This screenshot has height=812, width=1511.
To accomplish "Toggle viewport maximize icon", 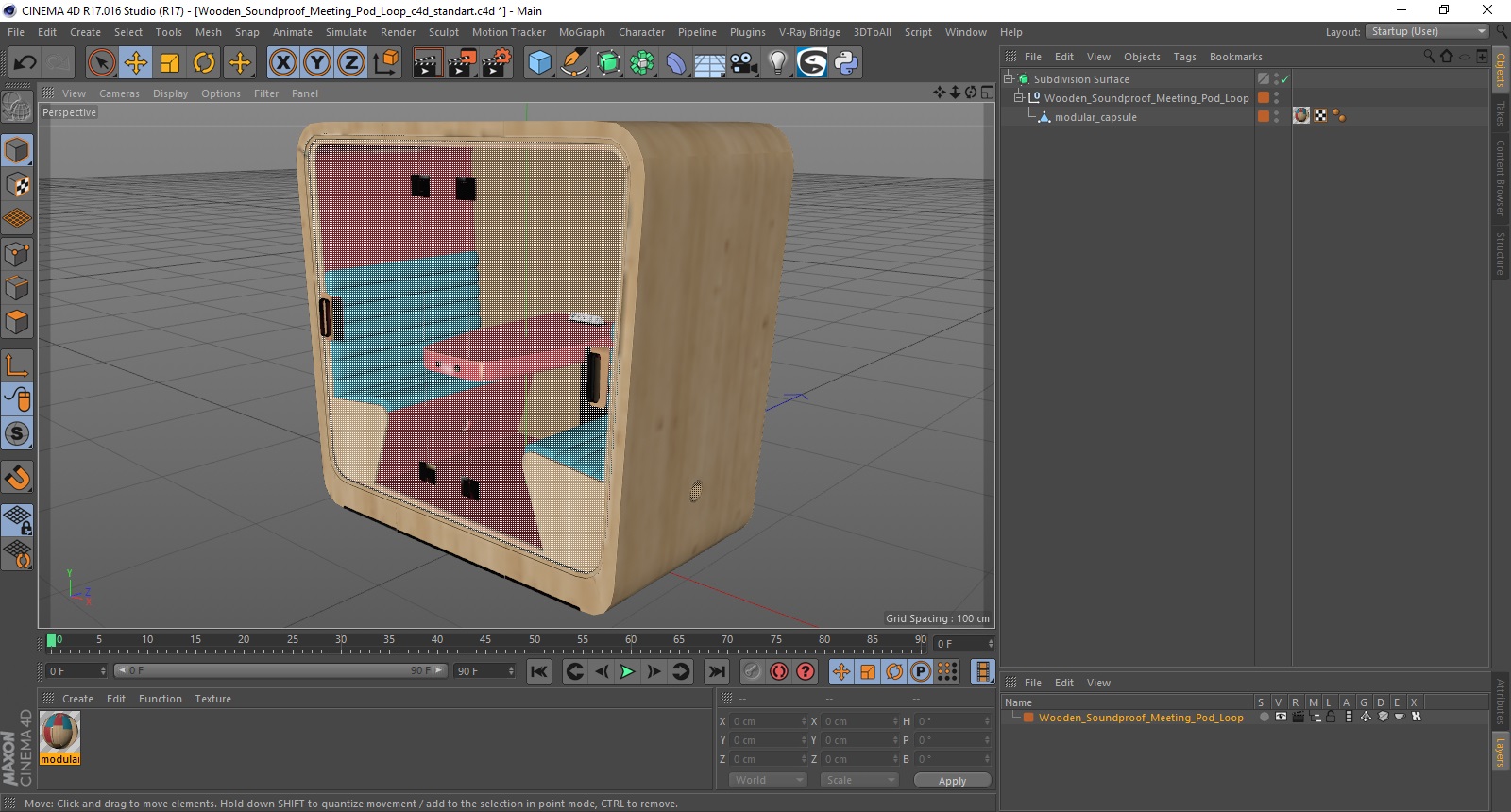I will pos(987,93).
